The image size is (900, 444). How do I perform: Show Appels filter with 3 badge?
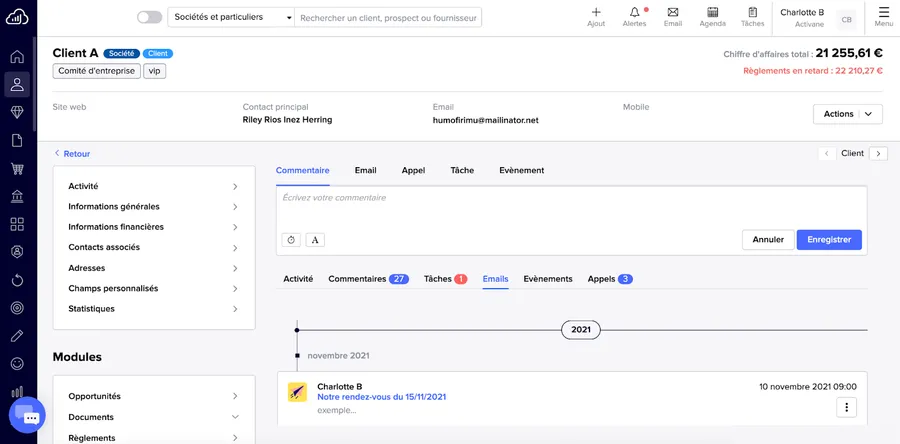[610, 279]
